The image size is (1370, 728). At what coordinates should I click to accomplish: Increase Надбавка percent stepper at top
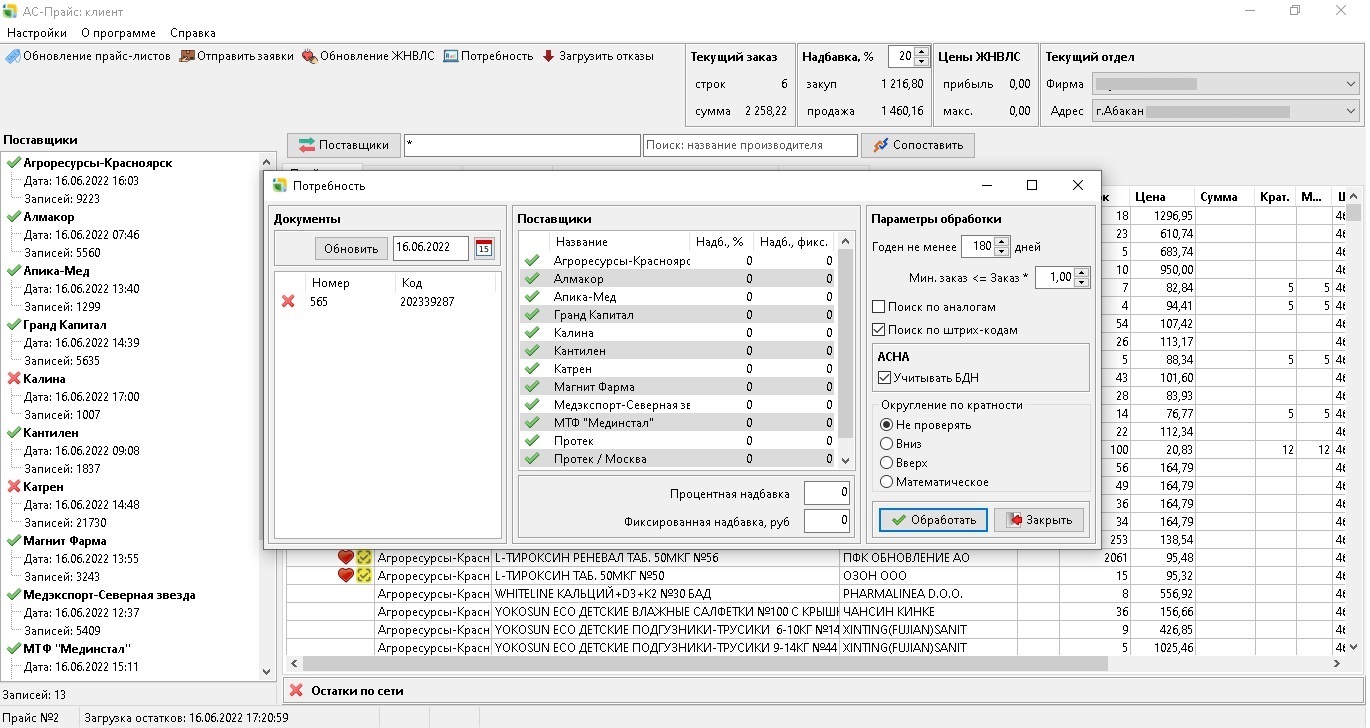tap(922, 51)
